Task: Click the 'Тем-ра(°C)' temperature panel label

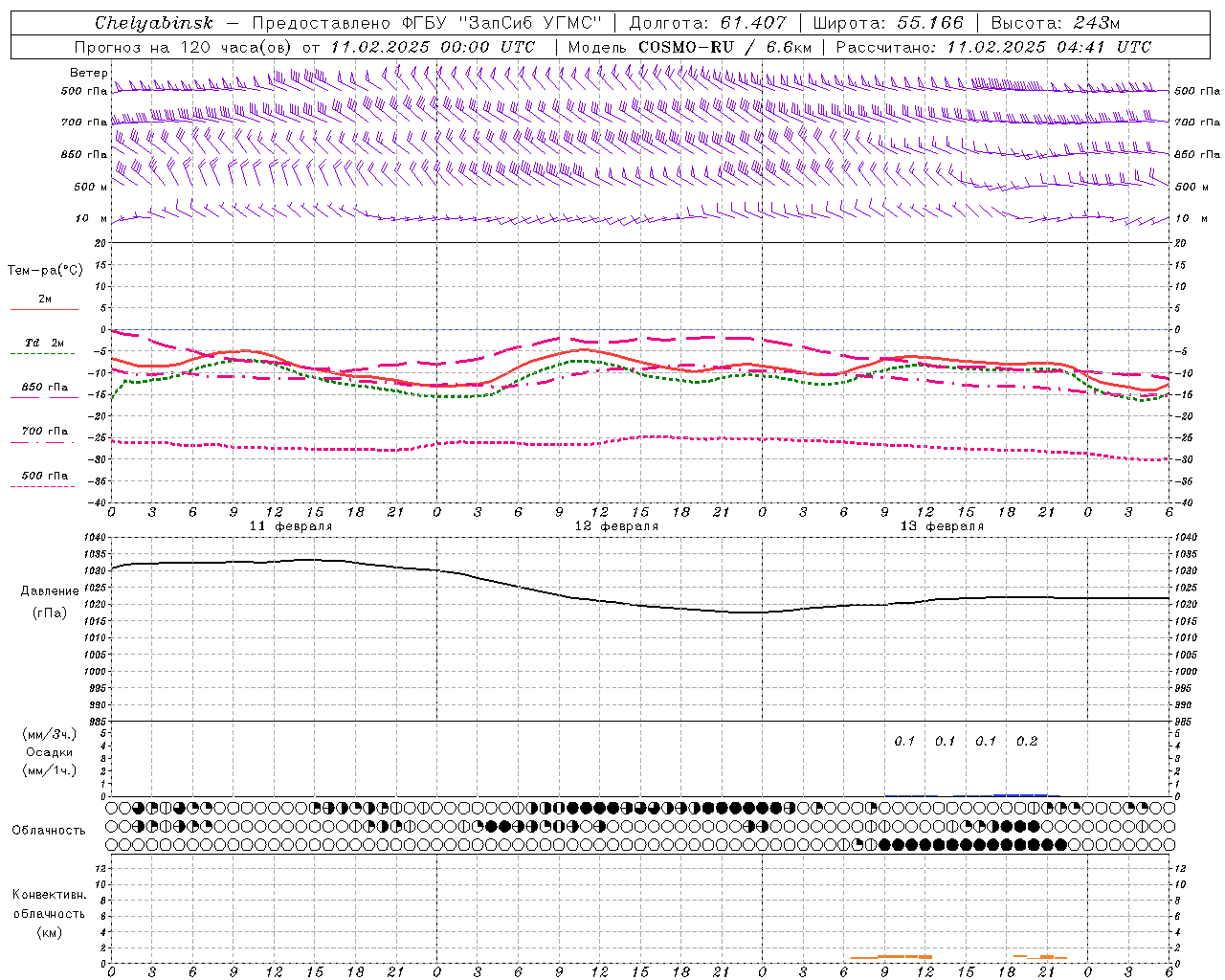Action: coord(45,271)
